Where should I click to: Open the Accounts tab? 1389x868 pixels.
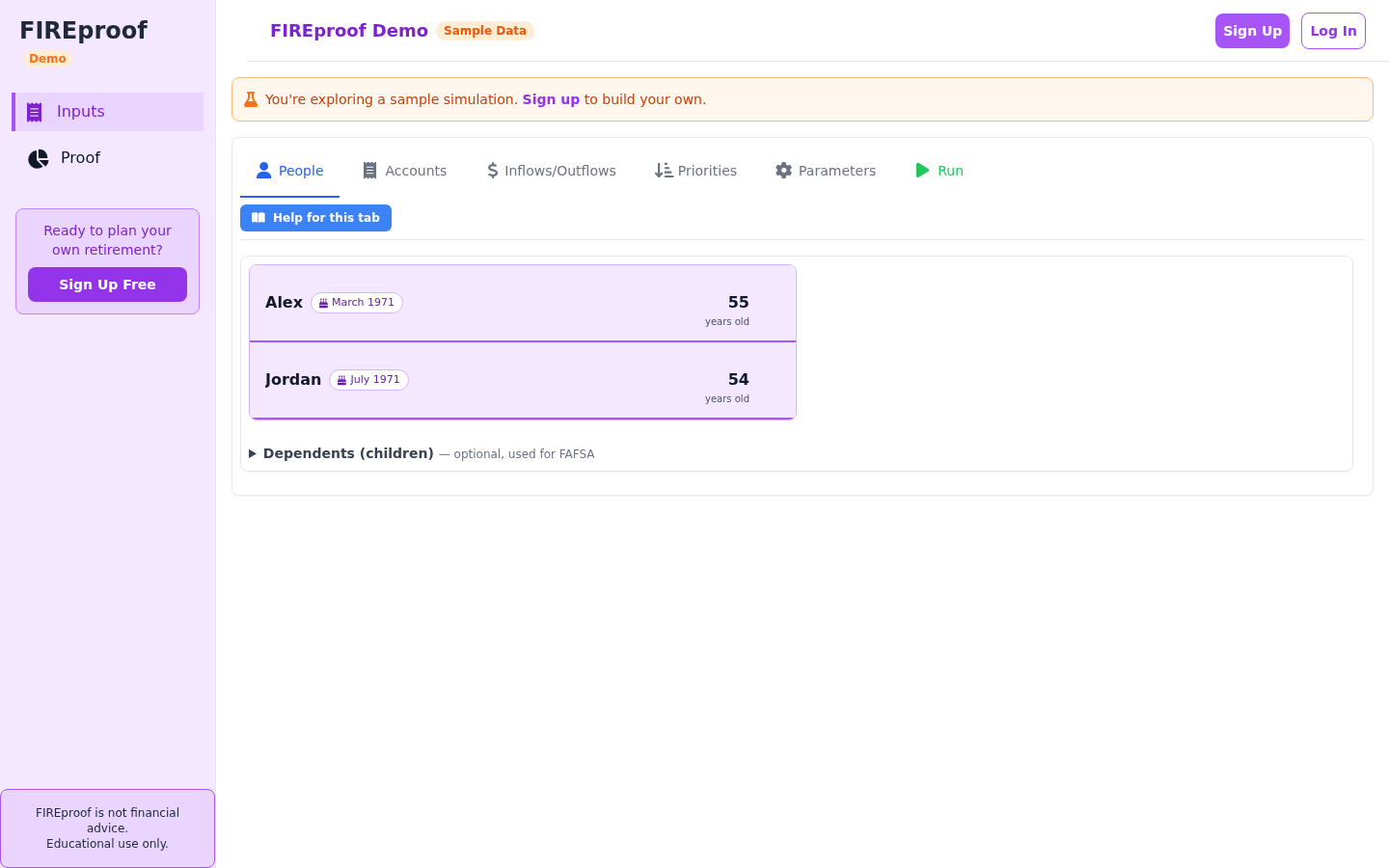coord(404,171)
